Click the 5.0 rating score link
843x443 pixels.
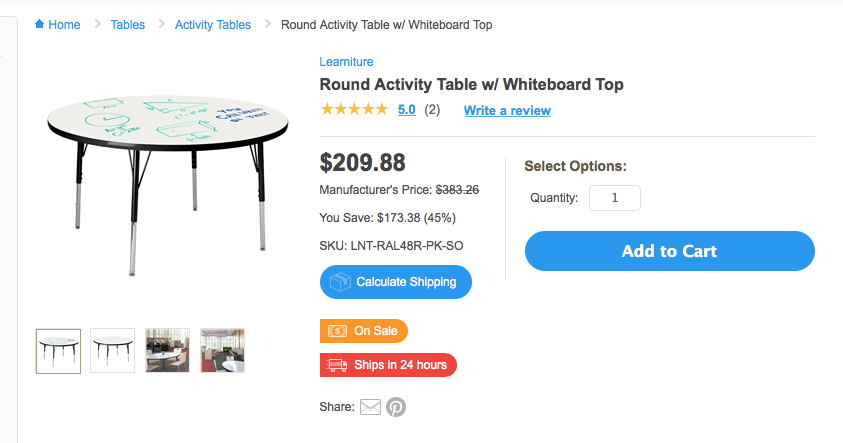click(407, 110)
